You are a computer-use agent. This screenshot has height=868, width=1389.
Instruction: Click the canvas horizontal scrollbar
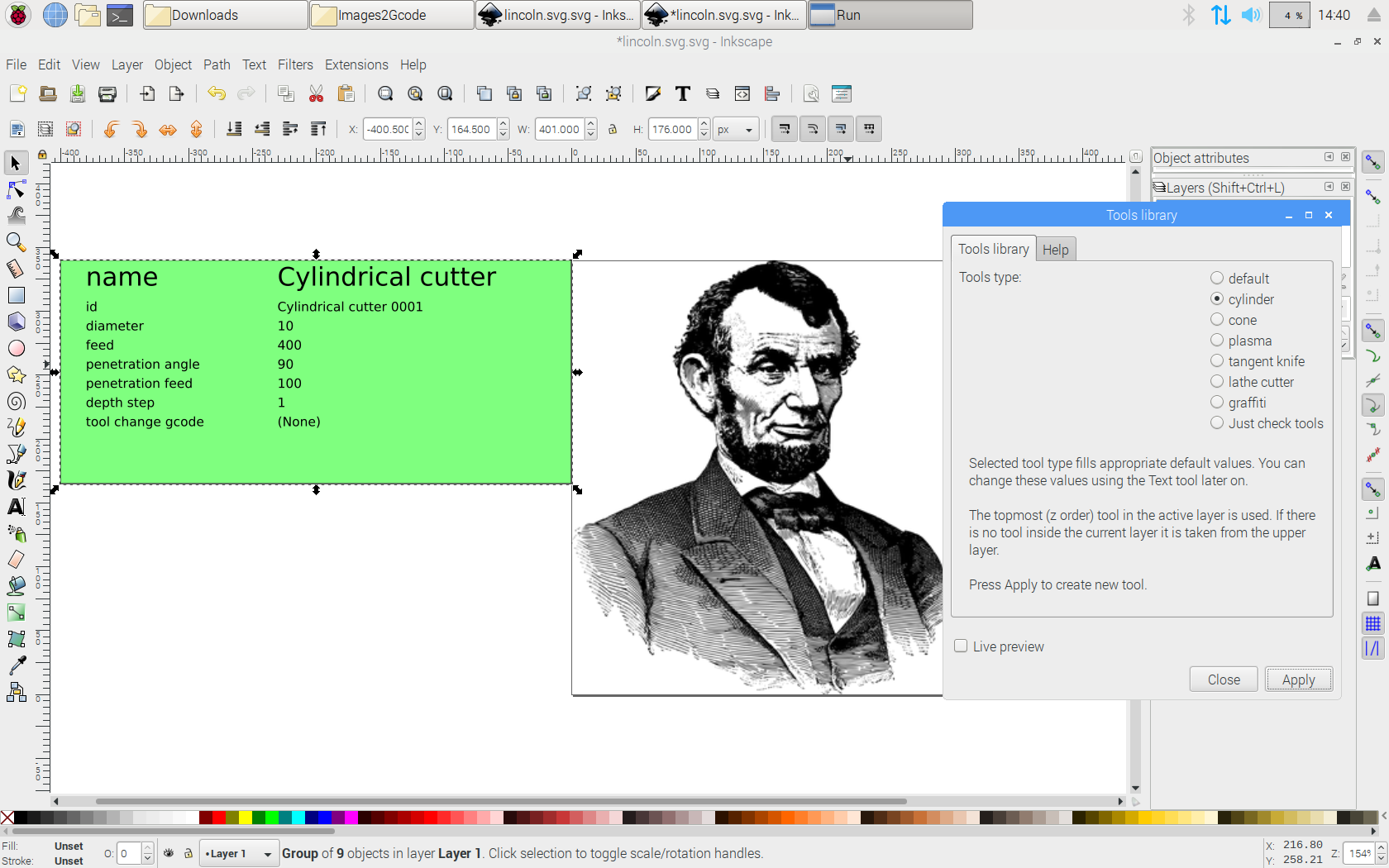502,801
